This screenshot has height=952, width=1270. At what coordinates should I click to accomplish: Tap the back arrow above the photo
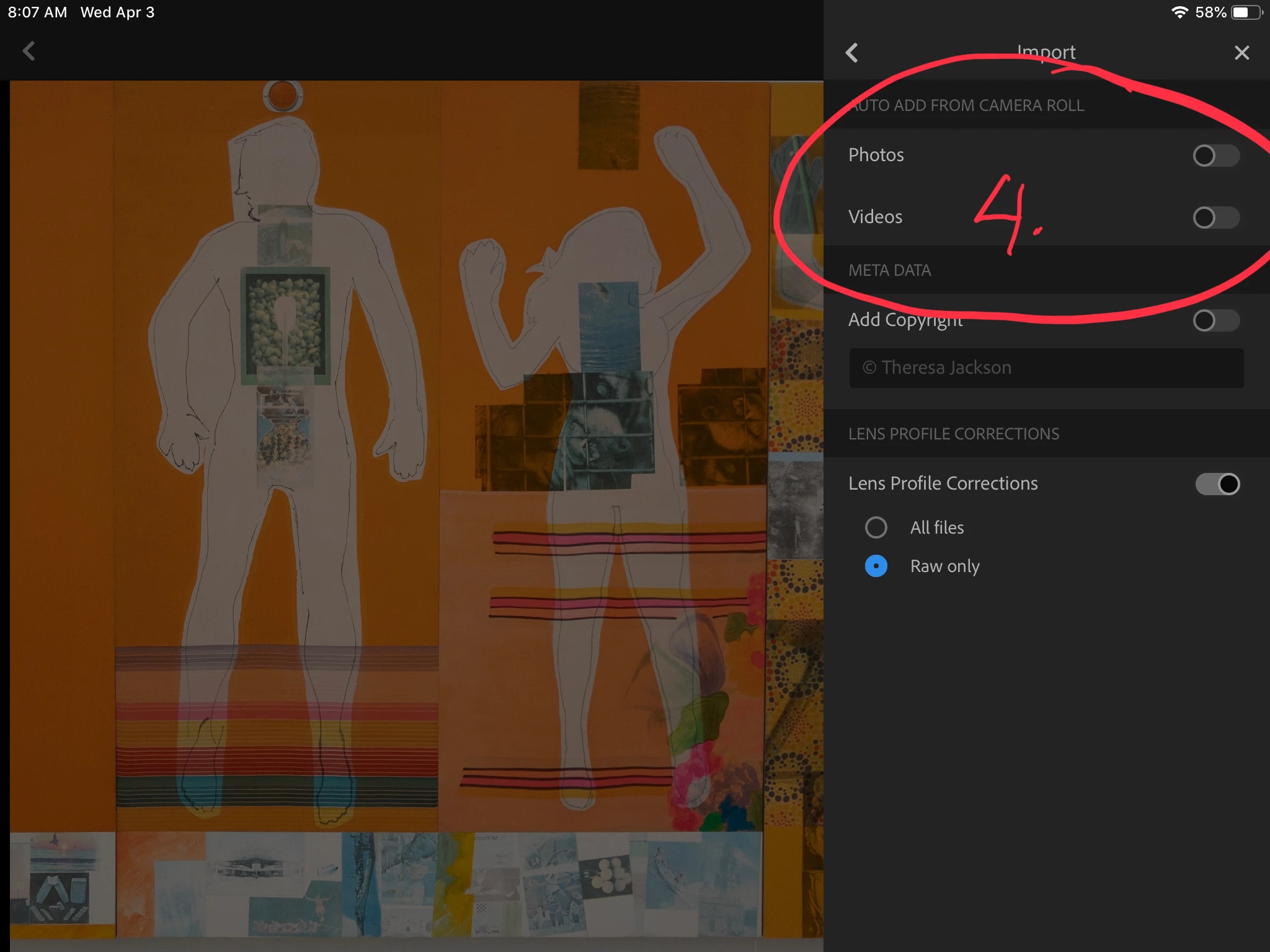click(x=29, y=51)
